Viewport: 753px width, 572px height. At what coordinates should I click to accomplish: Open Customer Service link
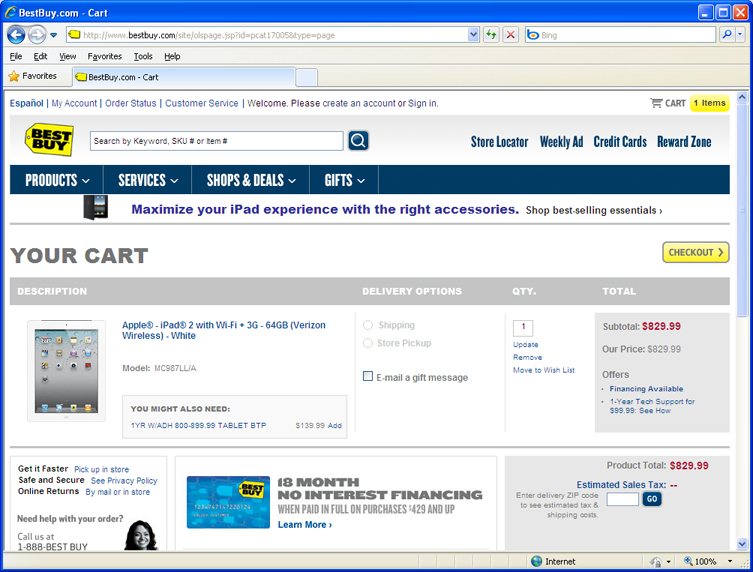(x=202, y=103)
